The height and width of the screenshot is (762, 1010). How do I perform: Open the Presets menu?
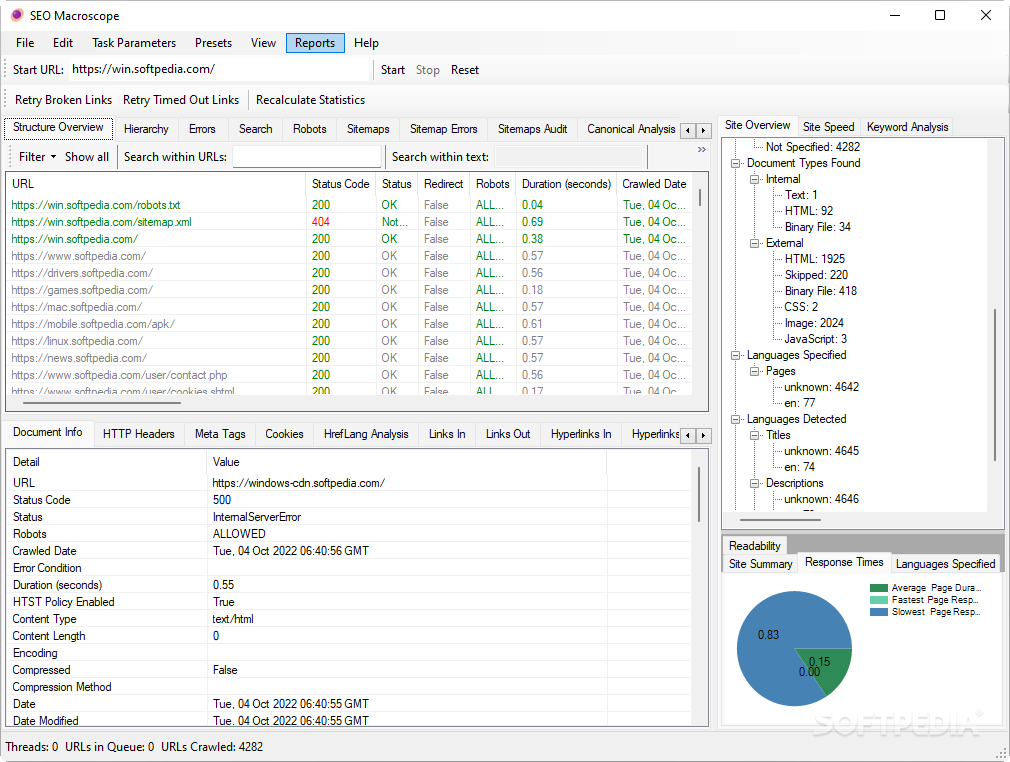[x=213, y=43]
